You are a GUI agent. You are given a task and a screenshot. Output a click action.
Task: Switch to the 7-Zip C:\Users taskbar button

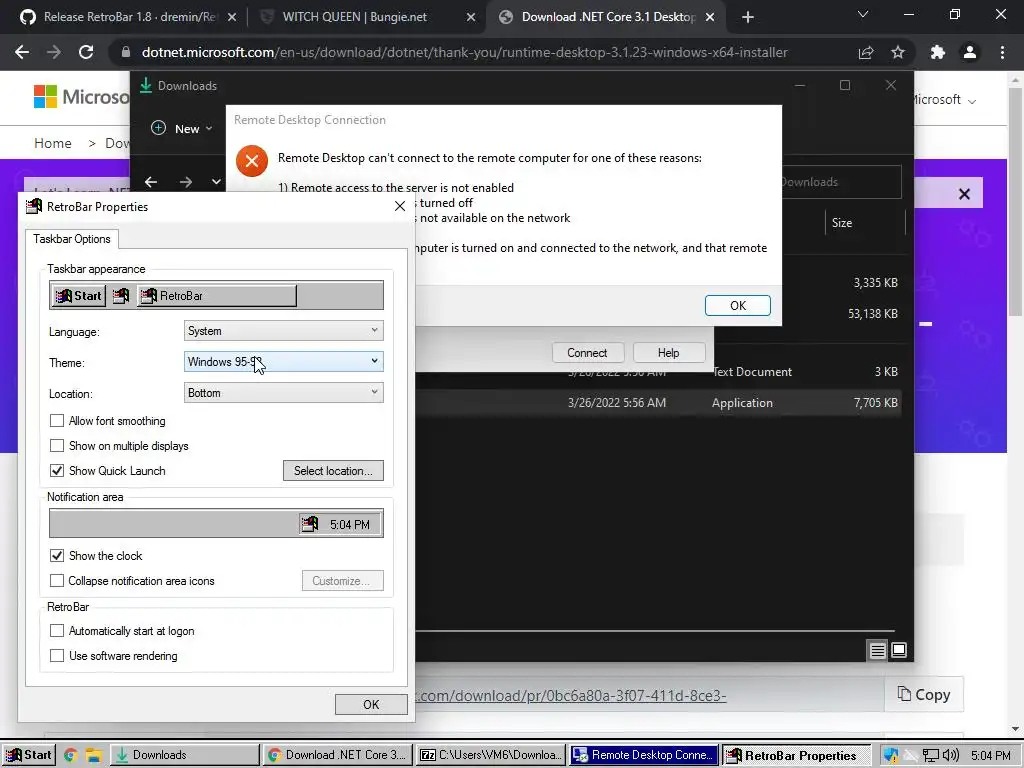click(x=491, y=755)
